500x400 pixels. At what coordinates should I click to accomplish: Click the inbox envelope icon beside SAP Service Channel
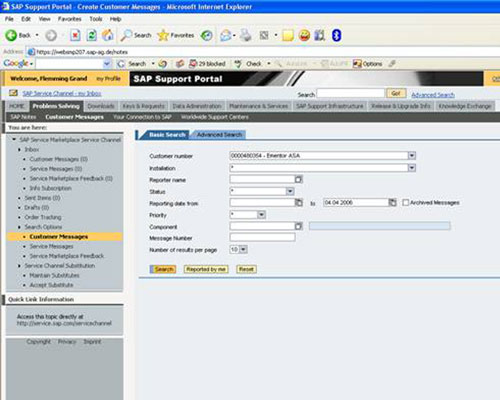click(x=13, y=93)
